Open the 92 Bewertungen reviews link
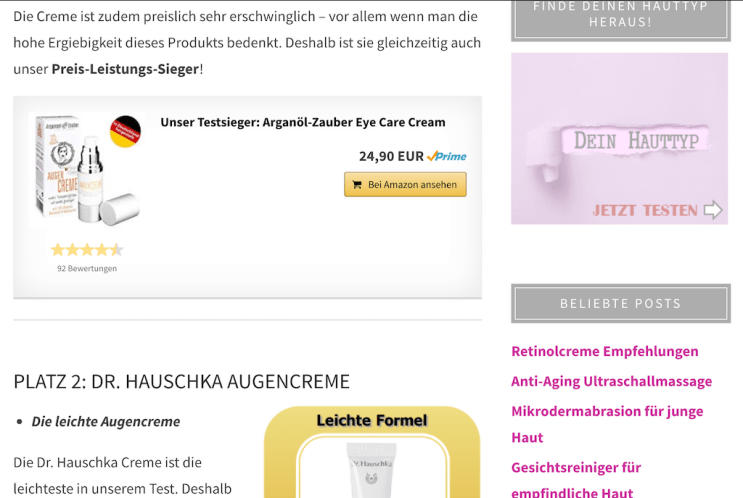The width and height of the screenshot is (743, 498). coord(87,268)
